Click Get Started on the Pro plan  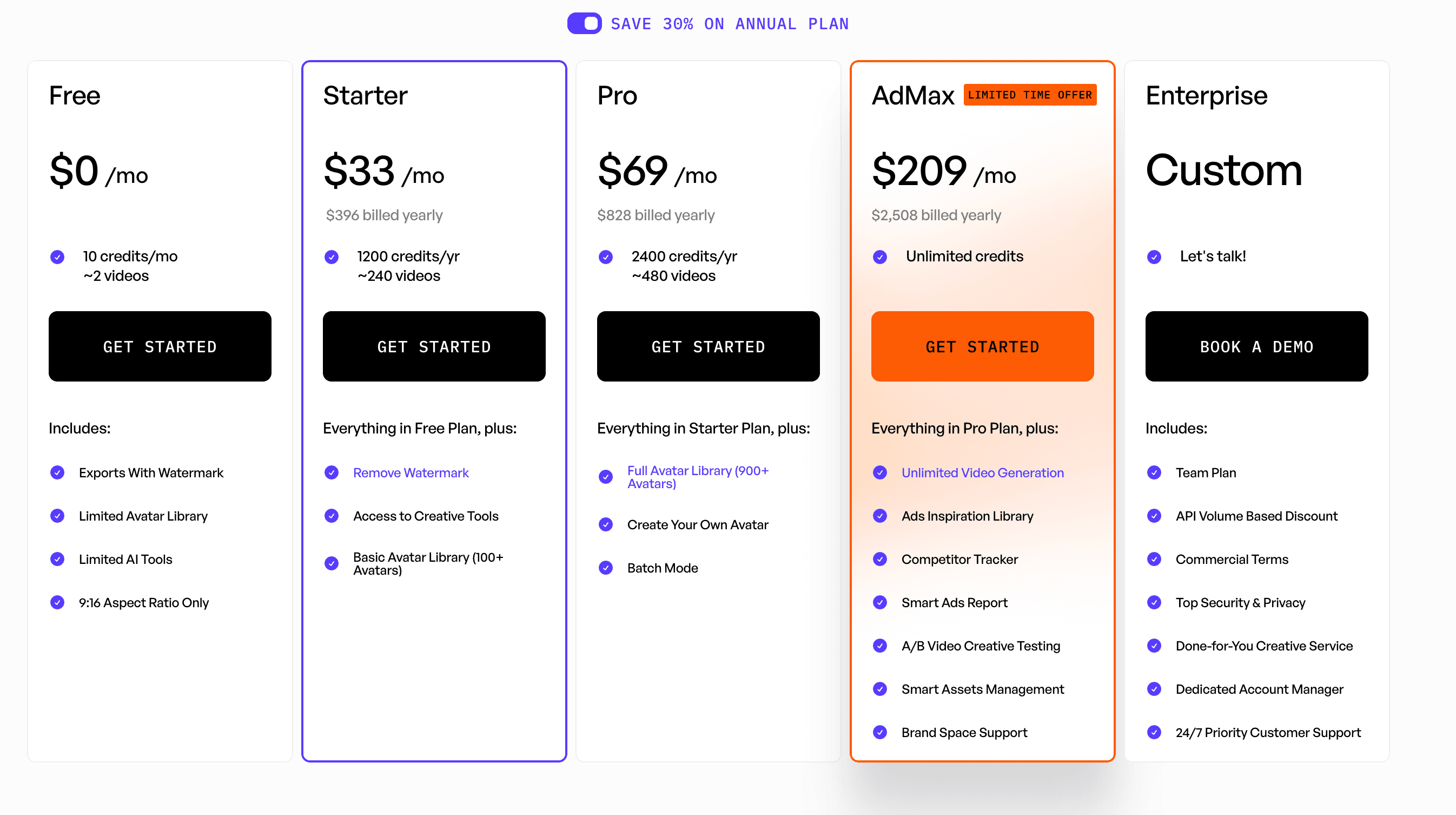click(x=708, y=346)
